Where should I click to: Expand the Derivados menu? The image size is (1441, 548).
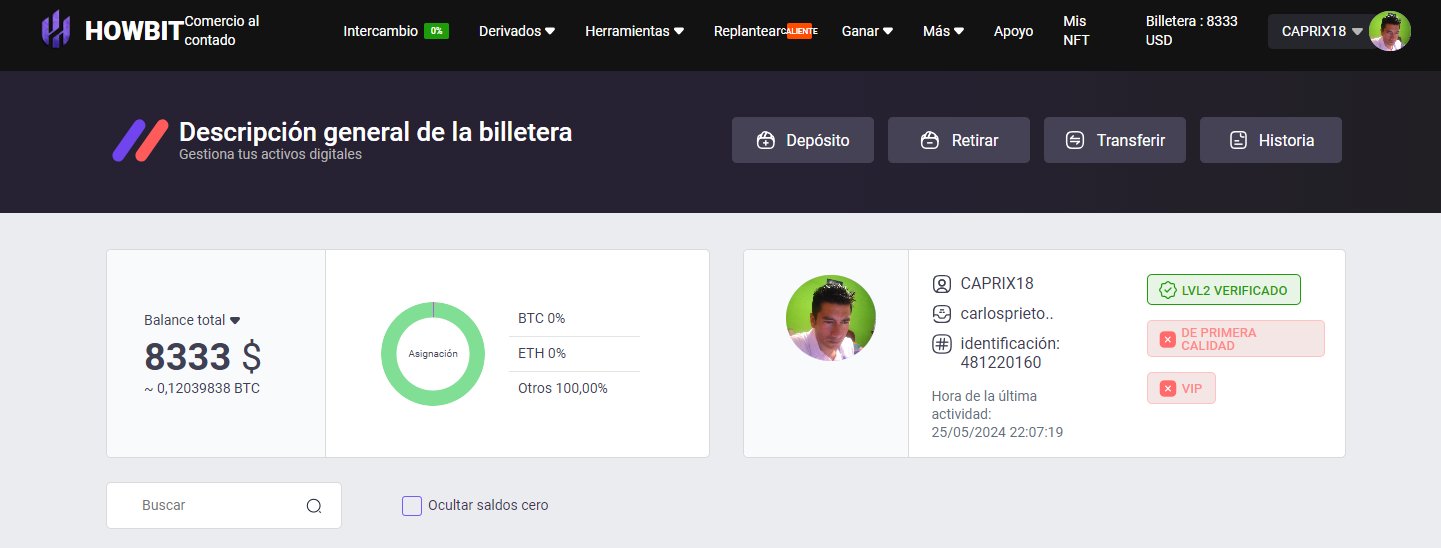tap(516, 31)
